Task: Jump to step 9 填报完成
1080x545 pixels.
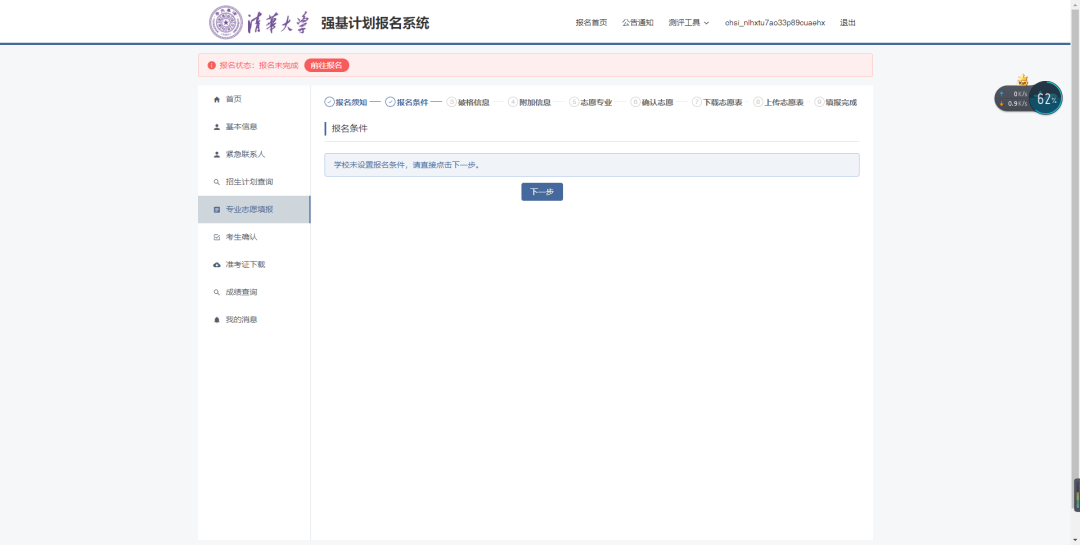Action: (836, 102)
